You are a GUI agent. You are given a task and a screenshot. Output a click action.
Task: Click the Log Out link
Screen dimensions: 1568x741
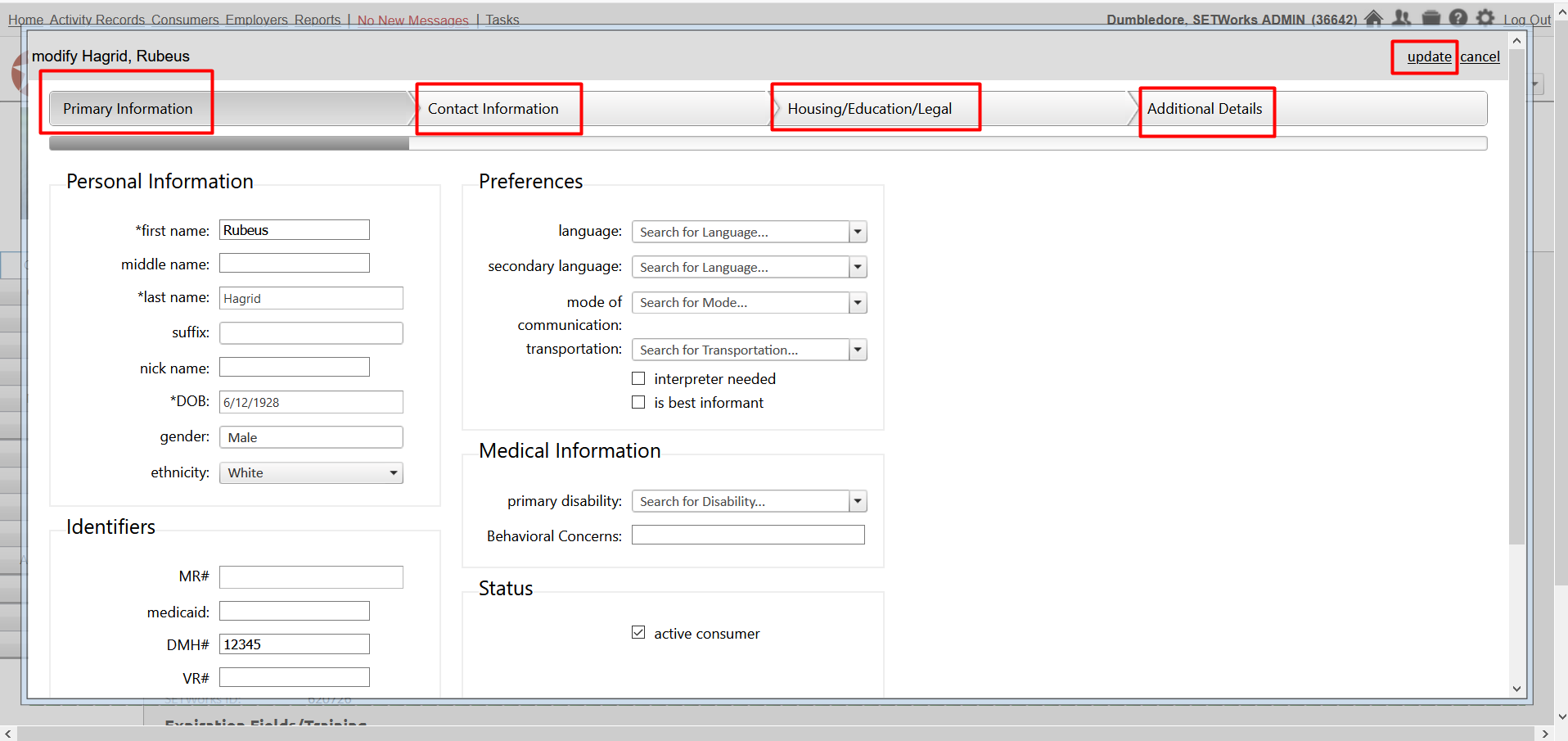click(x=1527, y=20)
